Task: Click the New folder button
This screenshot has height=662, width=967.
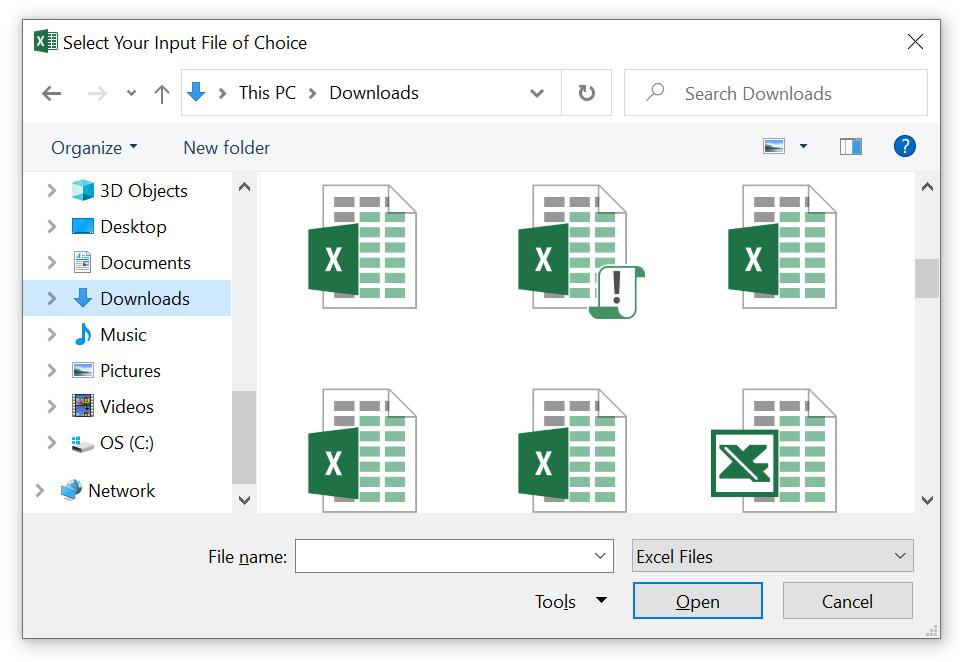Action: click(226, 147)
